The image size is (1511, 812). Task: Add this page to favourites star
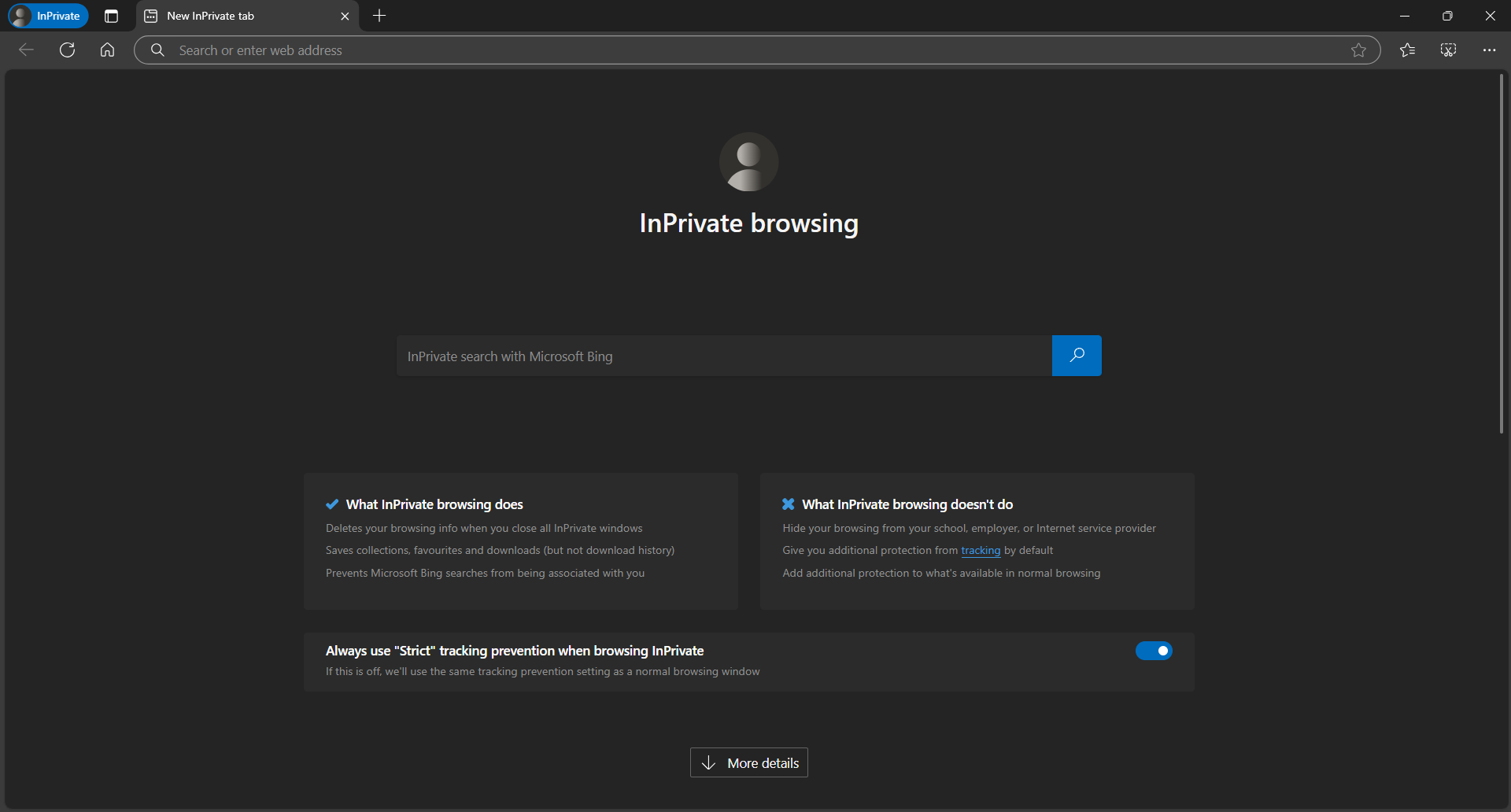click(1358, 50)
